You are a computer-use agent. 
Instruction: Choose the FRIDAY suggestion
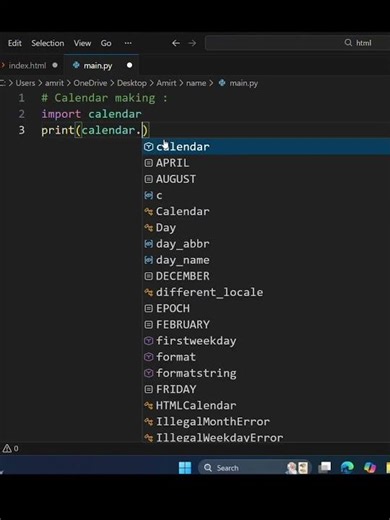tap(266, 389)
